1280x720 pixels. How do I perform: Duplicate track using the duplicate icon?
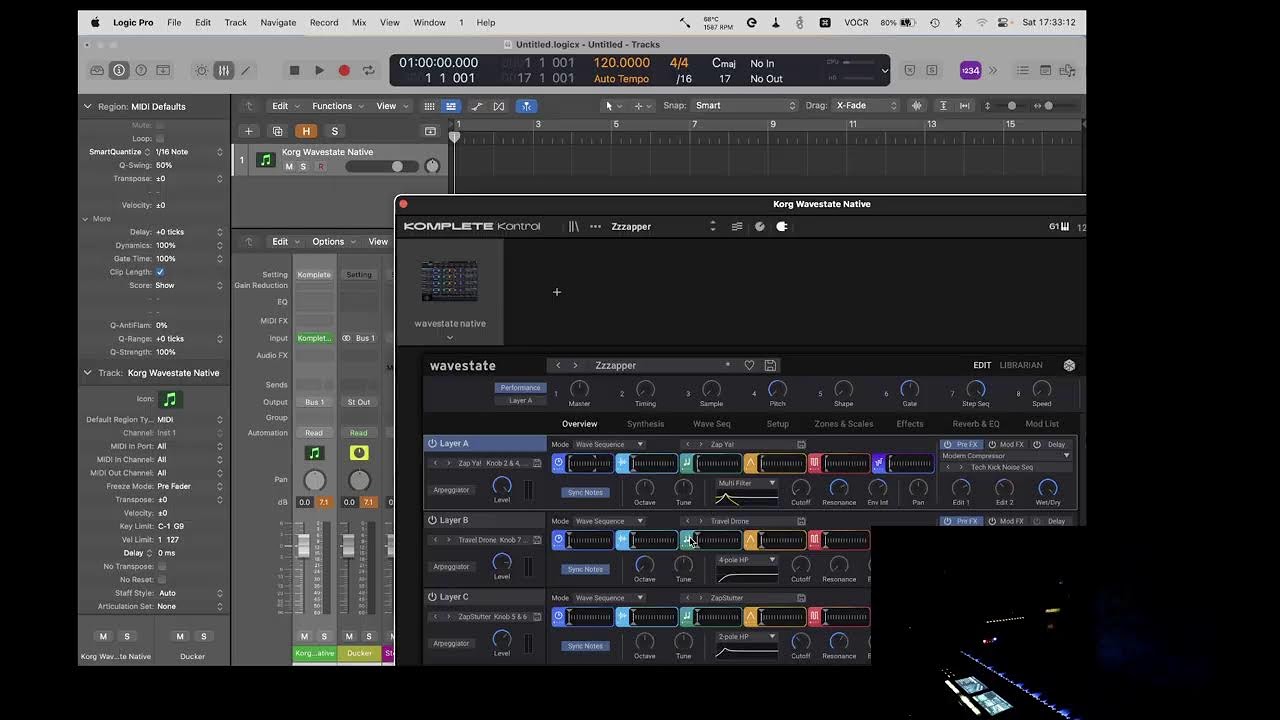pos(277,131)
